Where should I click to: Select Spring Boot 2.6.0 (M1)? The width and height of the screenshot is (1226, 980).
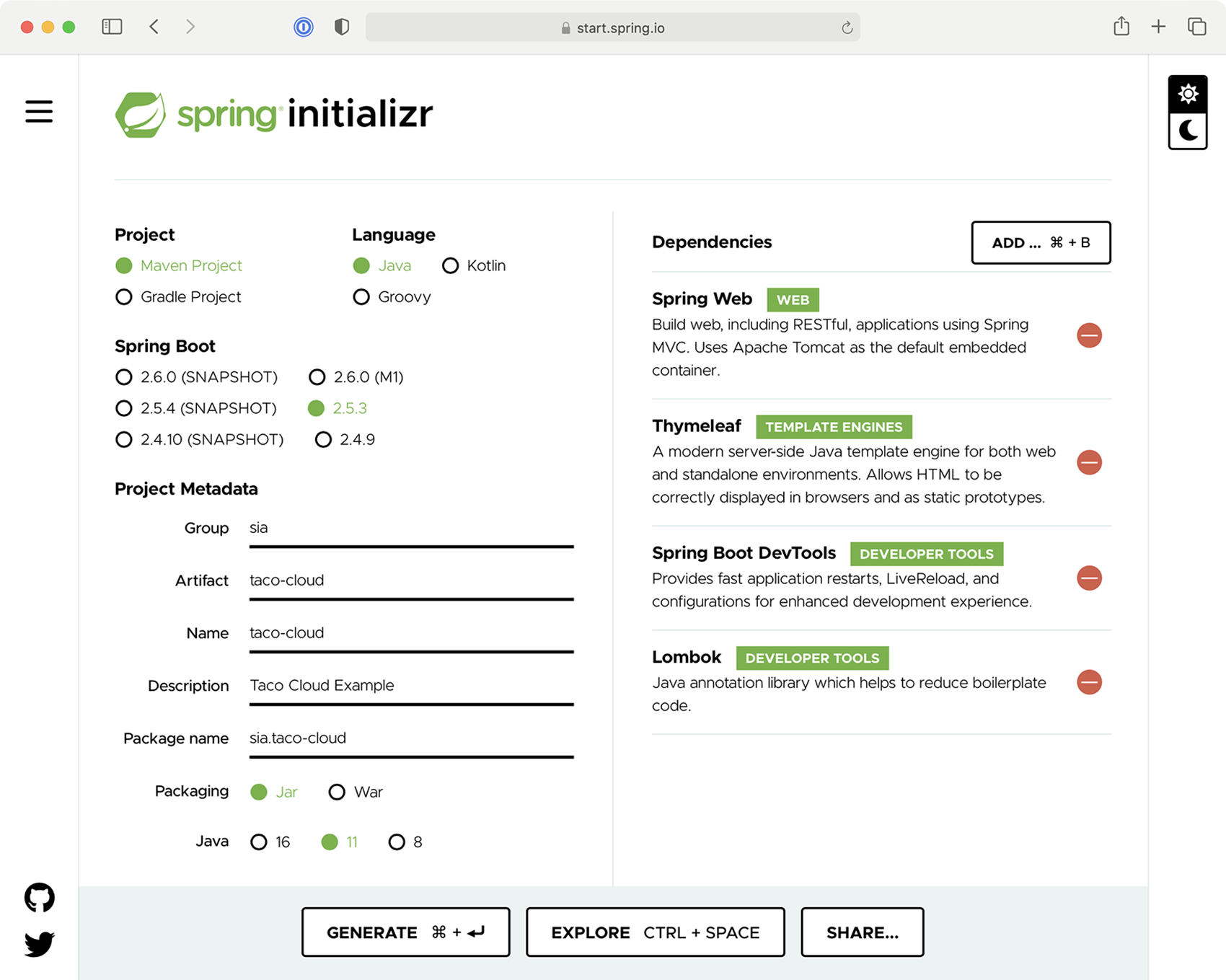(x=356, y=376)
